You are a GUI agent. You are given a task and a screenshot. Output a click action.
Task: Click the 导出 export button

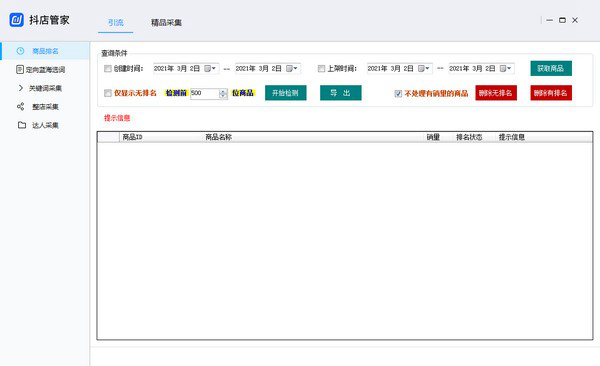pos(341,93)
